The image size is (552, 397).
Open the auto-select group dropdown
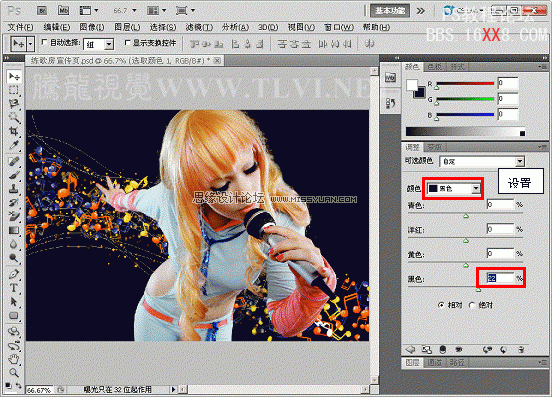[109, 44]
